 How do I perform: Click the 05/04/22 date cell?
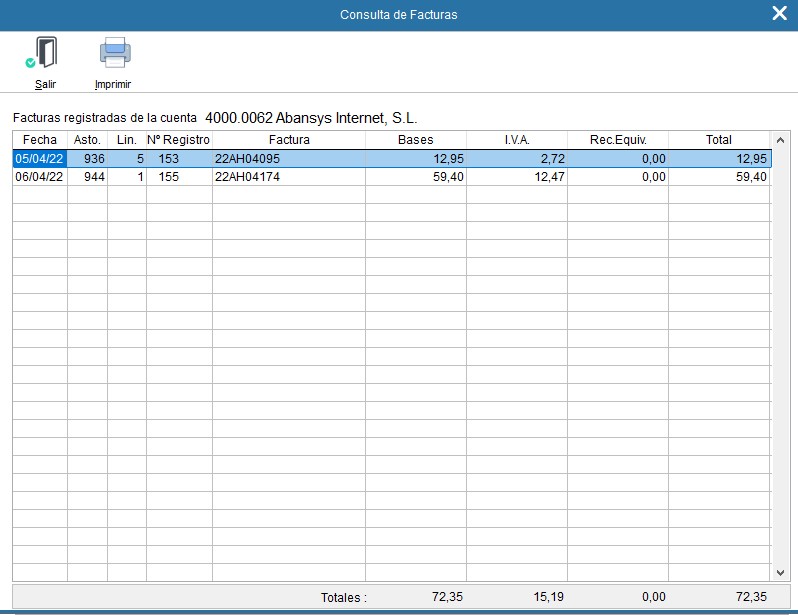pos(40,159)
